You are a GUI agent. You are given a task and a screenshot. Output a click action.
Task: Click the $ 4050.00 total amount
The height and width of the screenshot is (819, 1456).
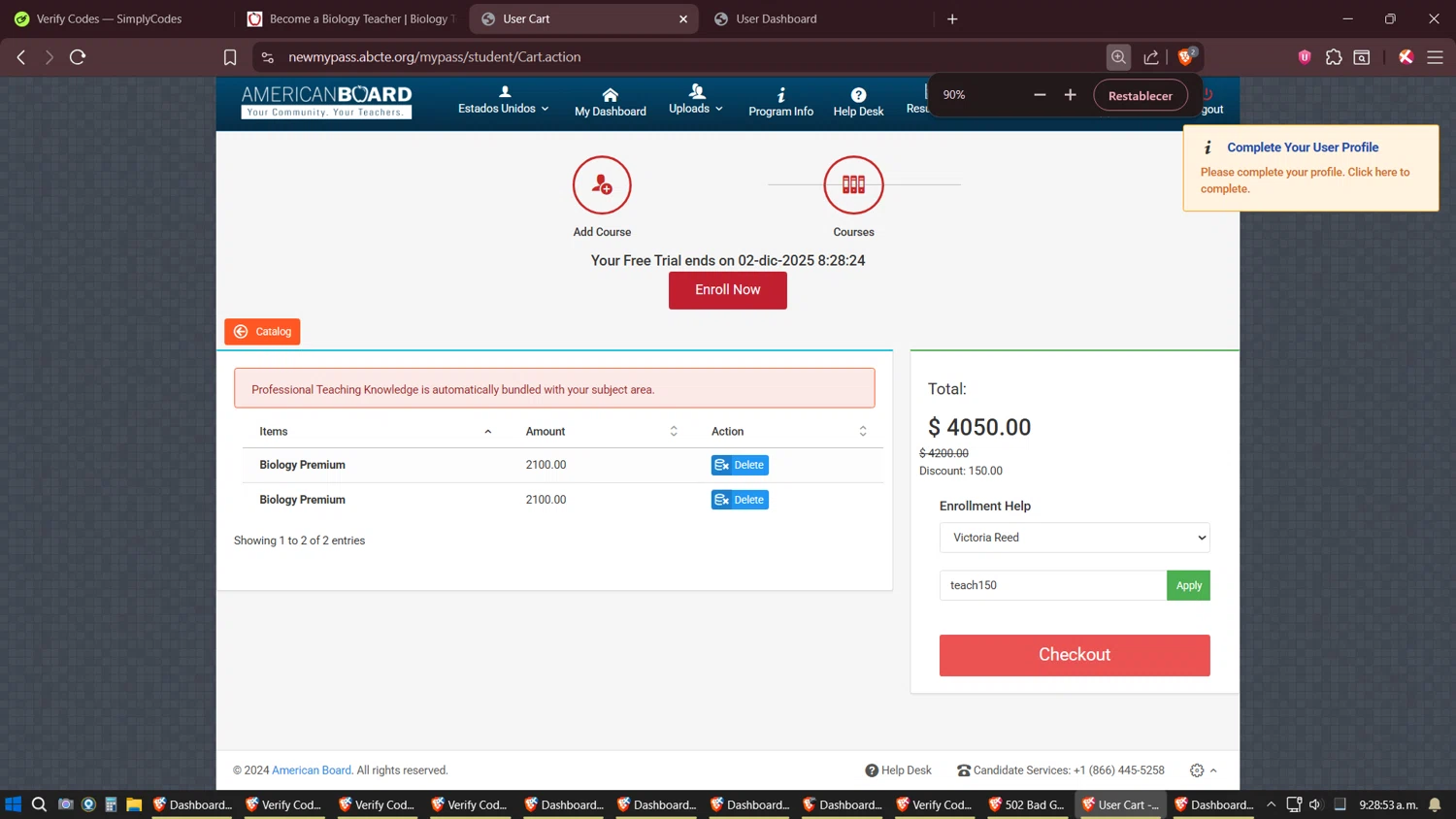pos(979,427)
